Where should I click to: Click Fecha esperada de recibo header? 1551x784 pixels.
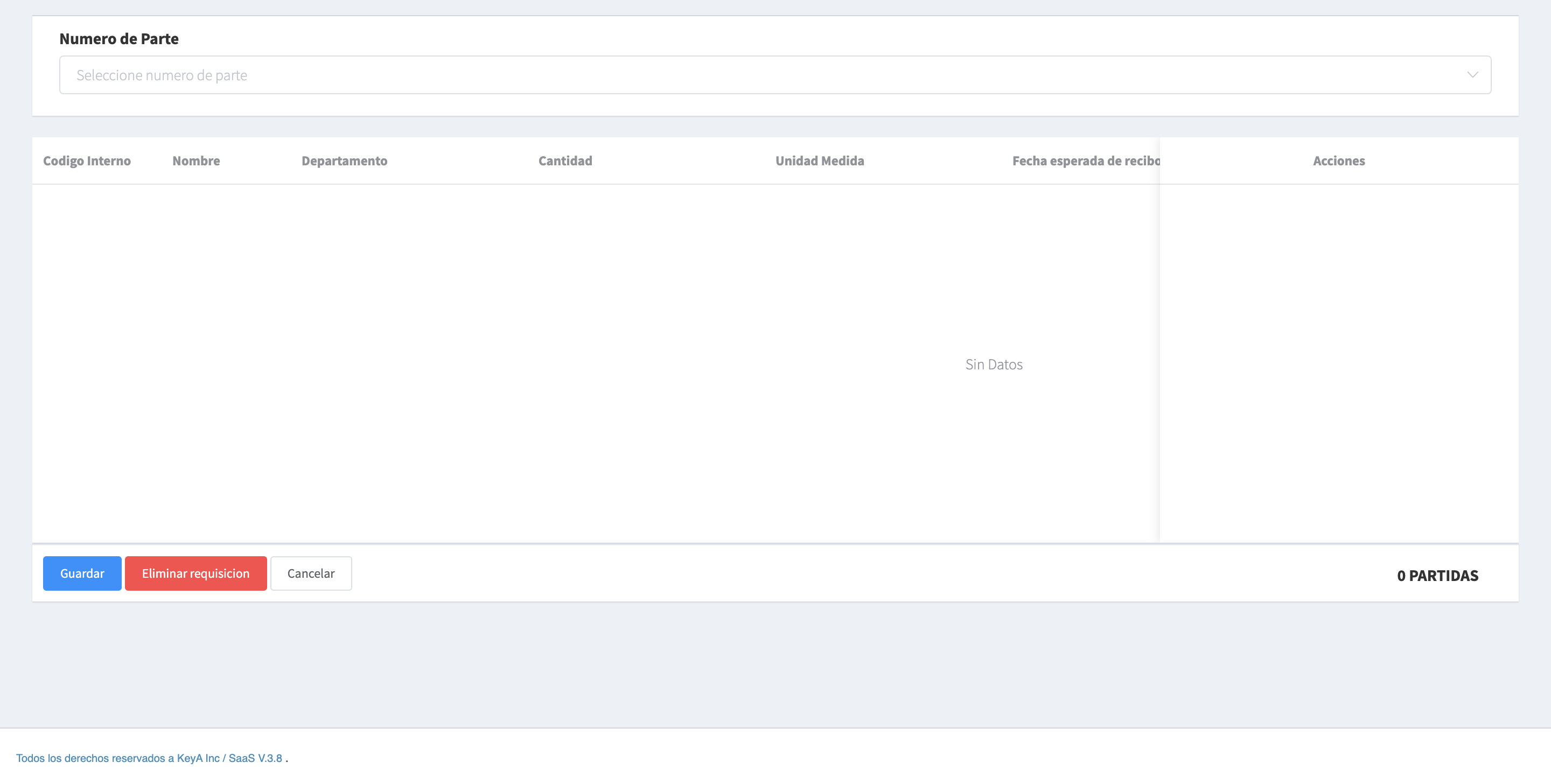[x=1085, y=161]
